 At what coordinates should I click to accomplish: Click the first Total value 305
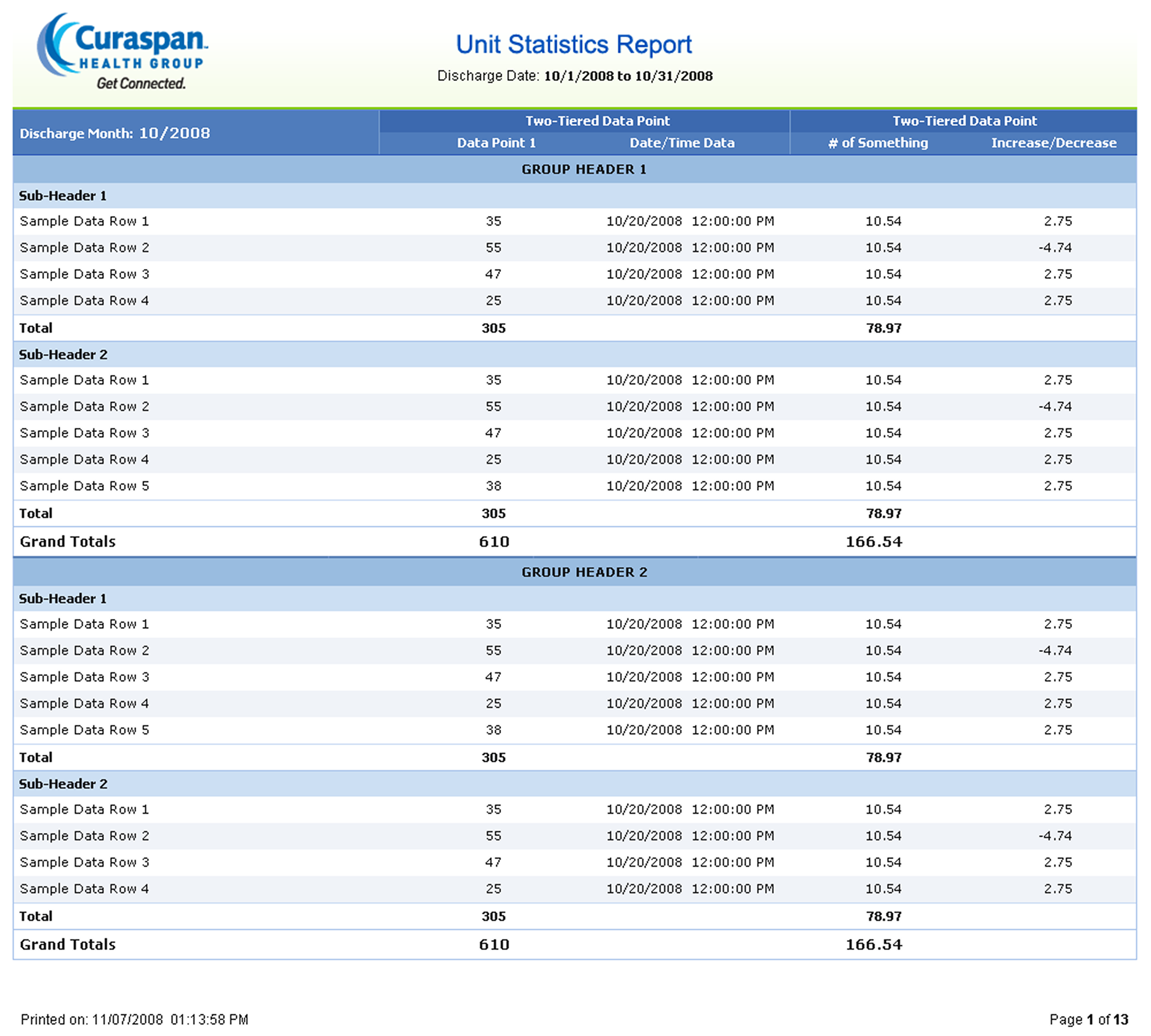[493, 328]
